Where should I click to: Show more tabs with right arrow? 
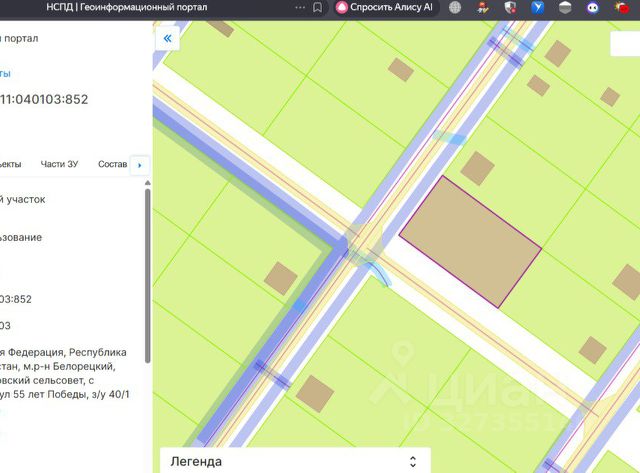tap(140, 165)
